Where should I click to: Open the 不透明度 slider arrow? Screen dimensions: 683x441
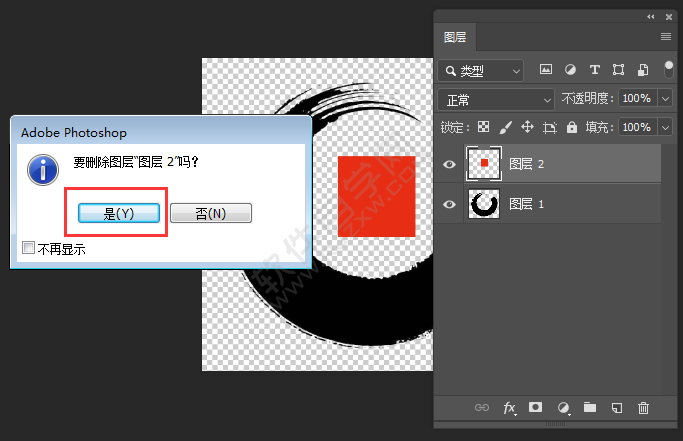(x=665, y=98)
